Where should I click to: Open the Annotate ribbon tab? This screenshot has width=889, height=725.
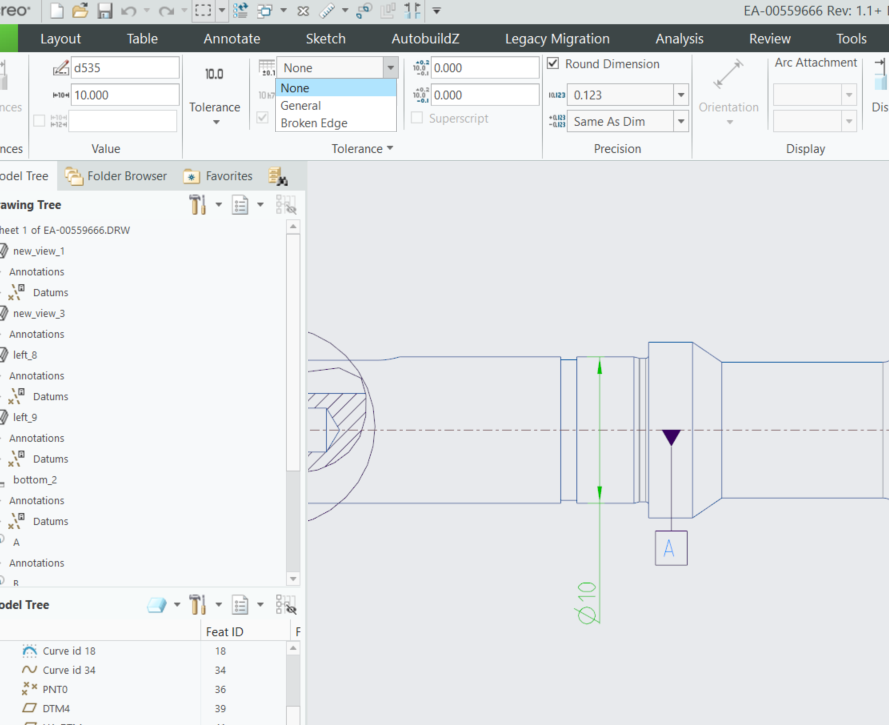[x=232, y=39]
